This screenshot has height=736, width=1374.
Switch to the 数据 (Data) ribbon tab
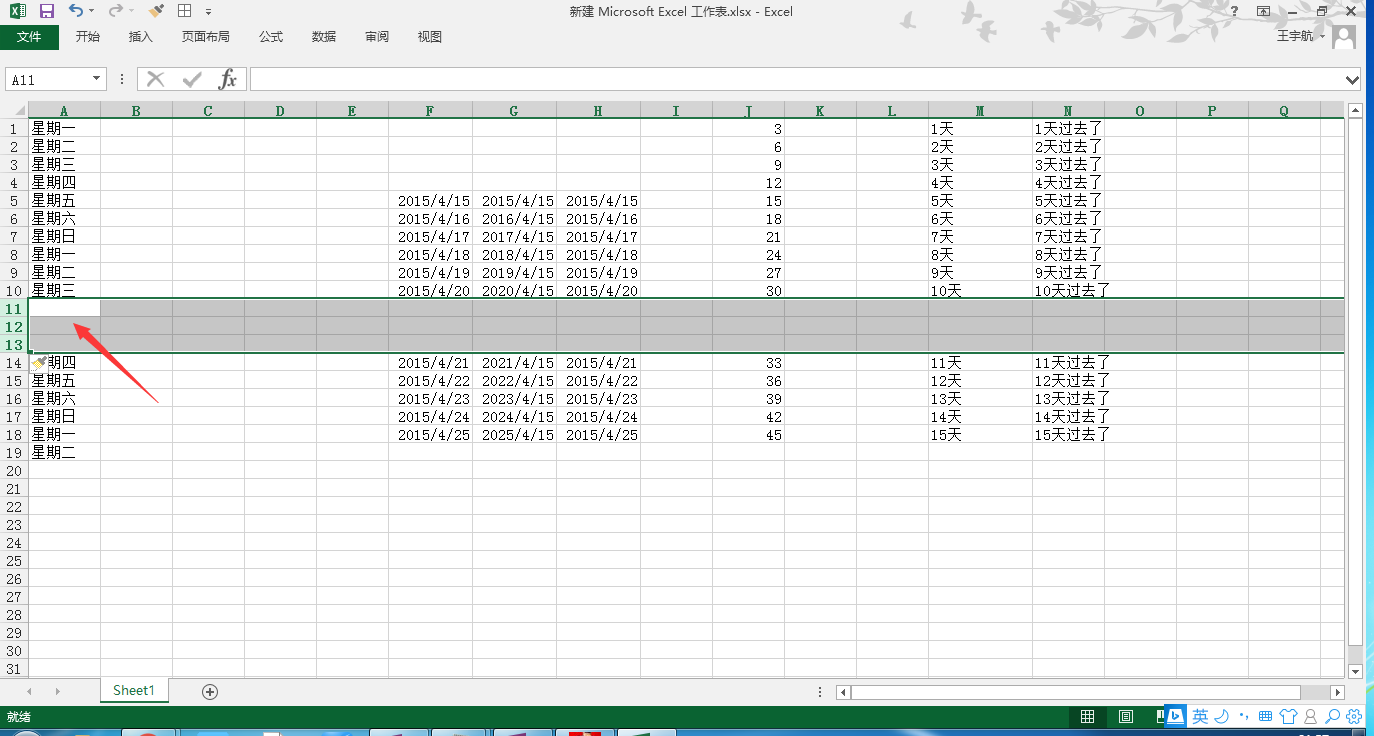(323, 36)
